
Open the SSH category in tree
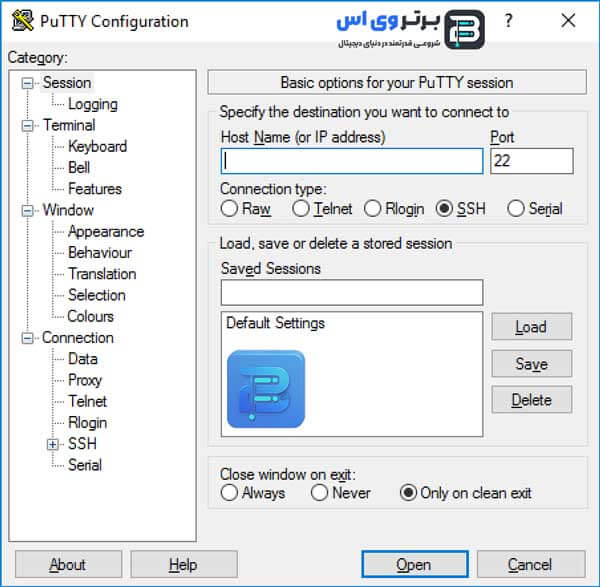82,444
